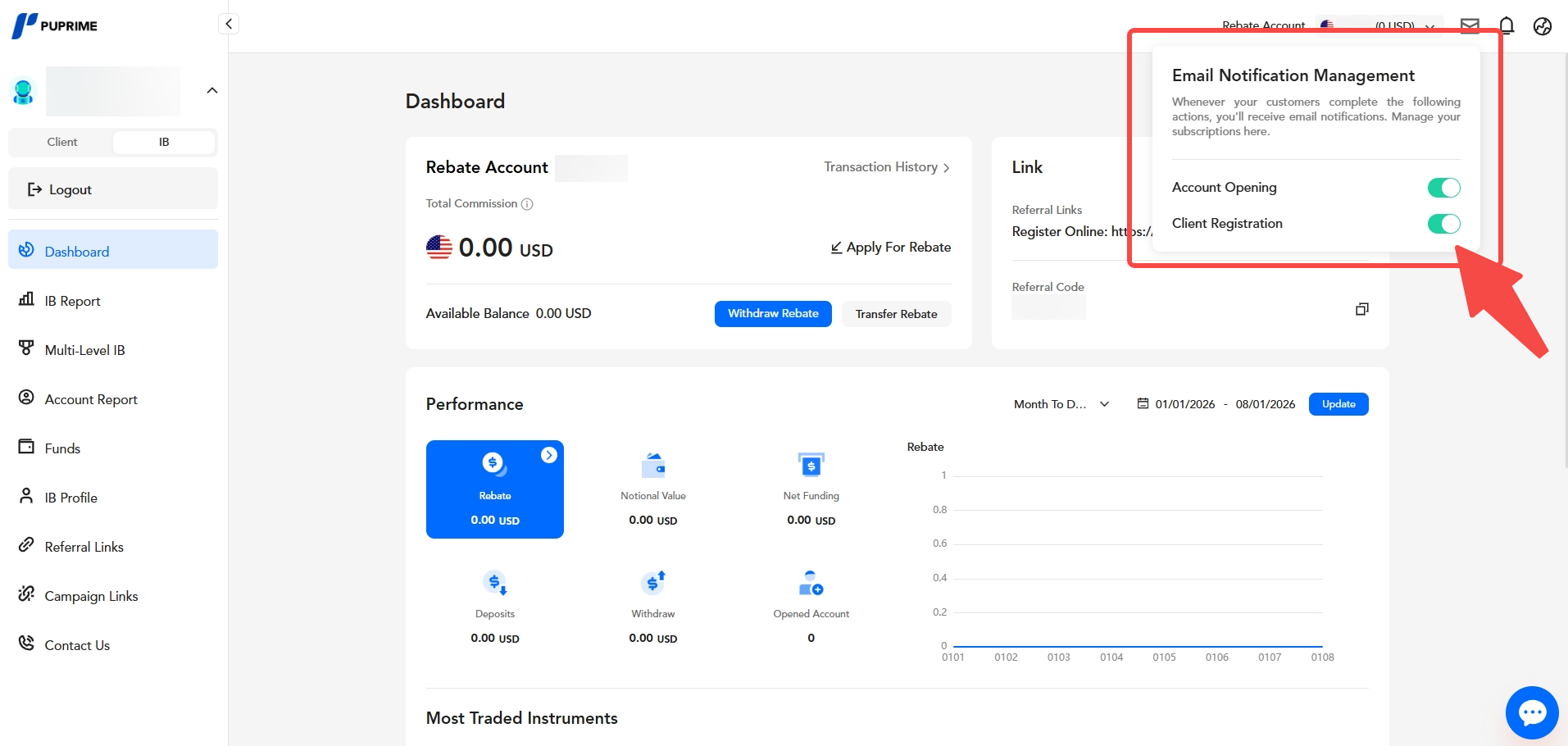1568x746 pixels.
Task: Copy the referral code icon
Action: (1361, 309)
